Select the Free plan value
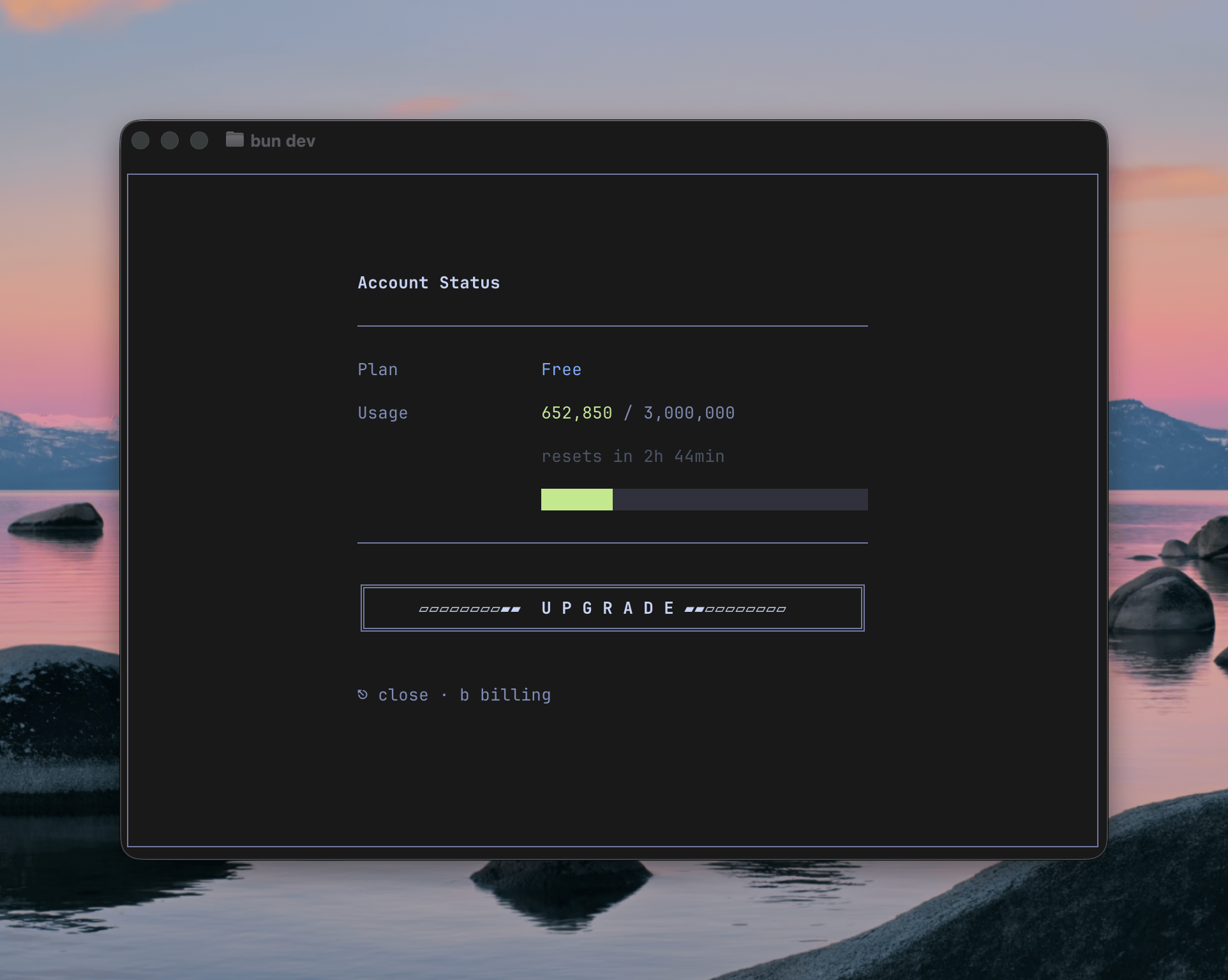Screen dimensions: 1228x980 tap(562, 369)
